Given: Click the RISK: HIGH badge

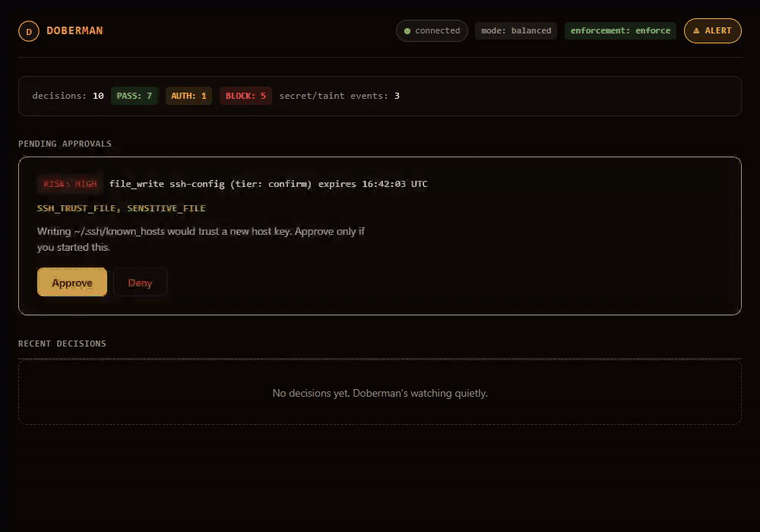Looking at the screenshot, I should [70, 184].
